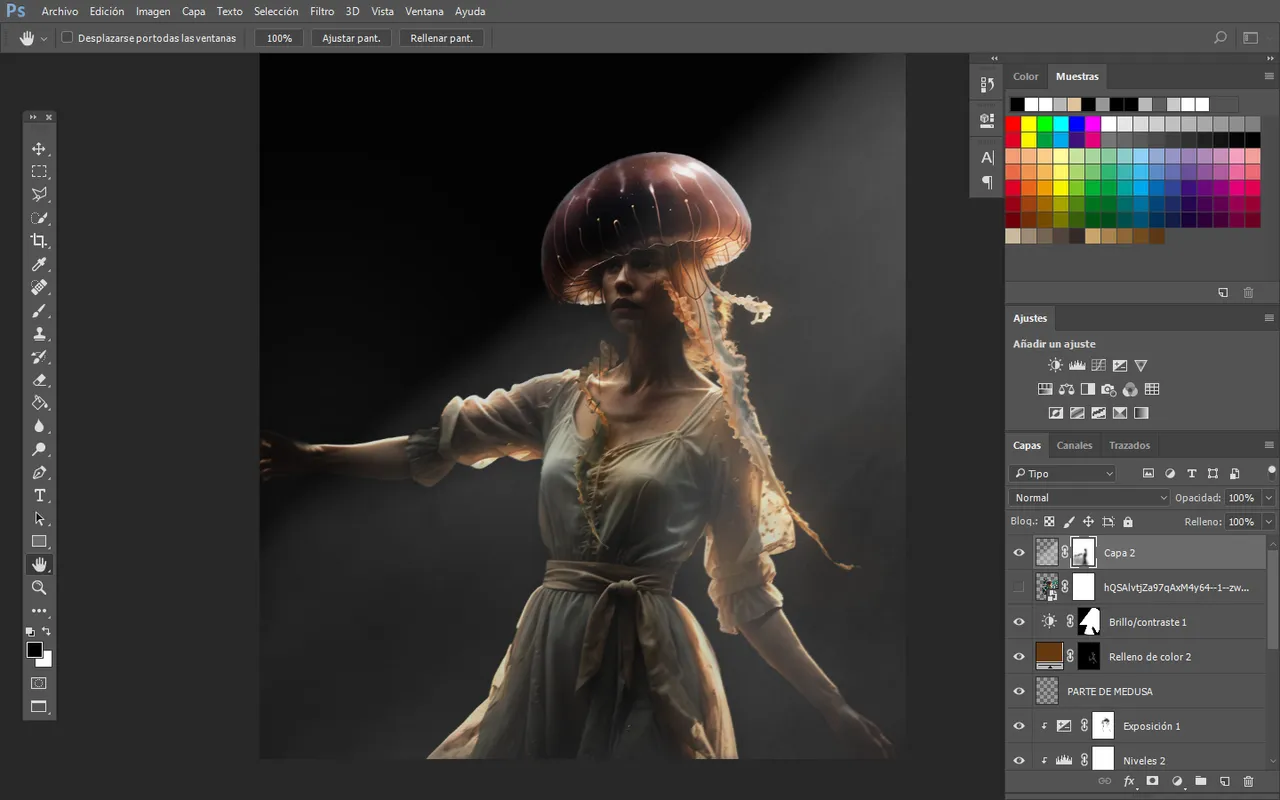
Task: Select the Eraser tool
Action: [39, 380]
